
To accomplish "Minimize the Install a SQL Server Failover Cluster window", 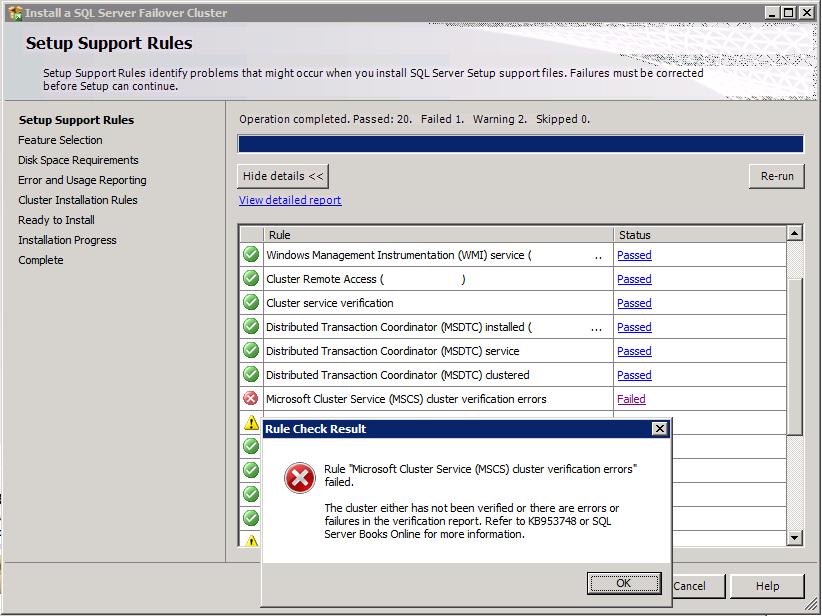I will pyautogui.click(x=771, y=13).
